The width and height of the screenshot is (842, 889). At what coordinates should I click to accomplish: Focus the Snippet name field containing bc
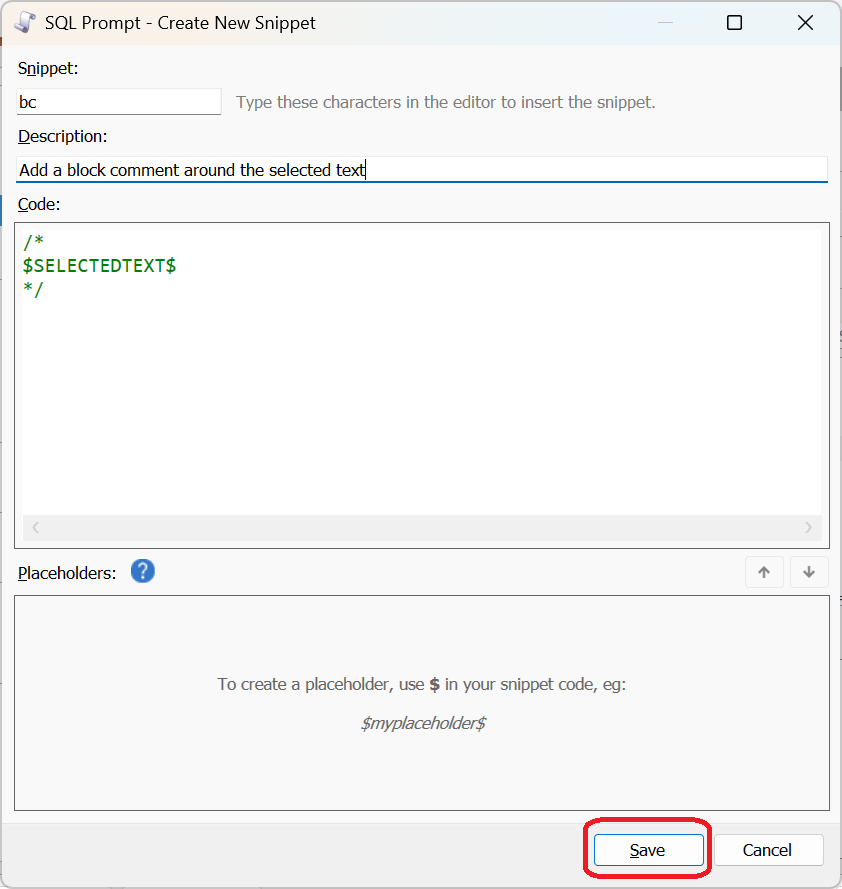(x=119, y=102)
